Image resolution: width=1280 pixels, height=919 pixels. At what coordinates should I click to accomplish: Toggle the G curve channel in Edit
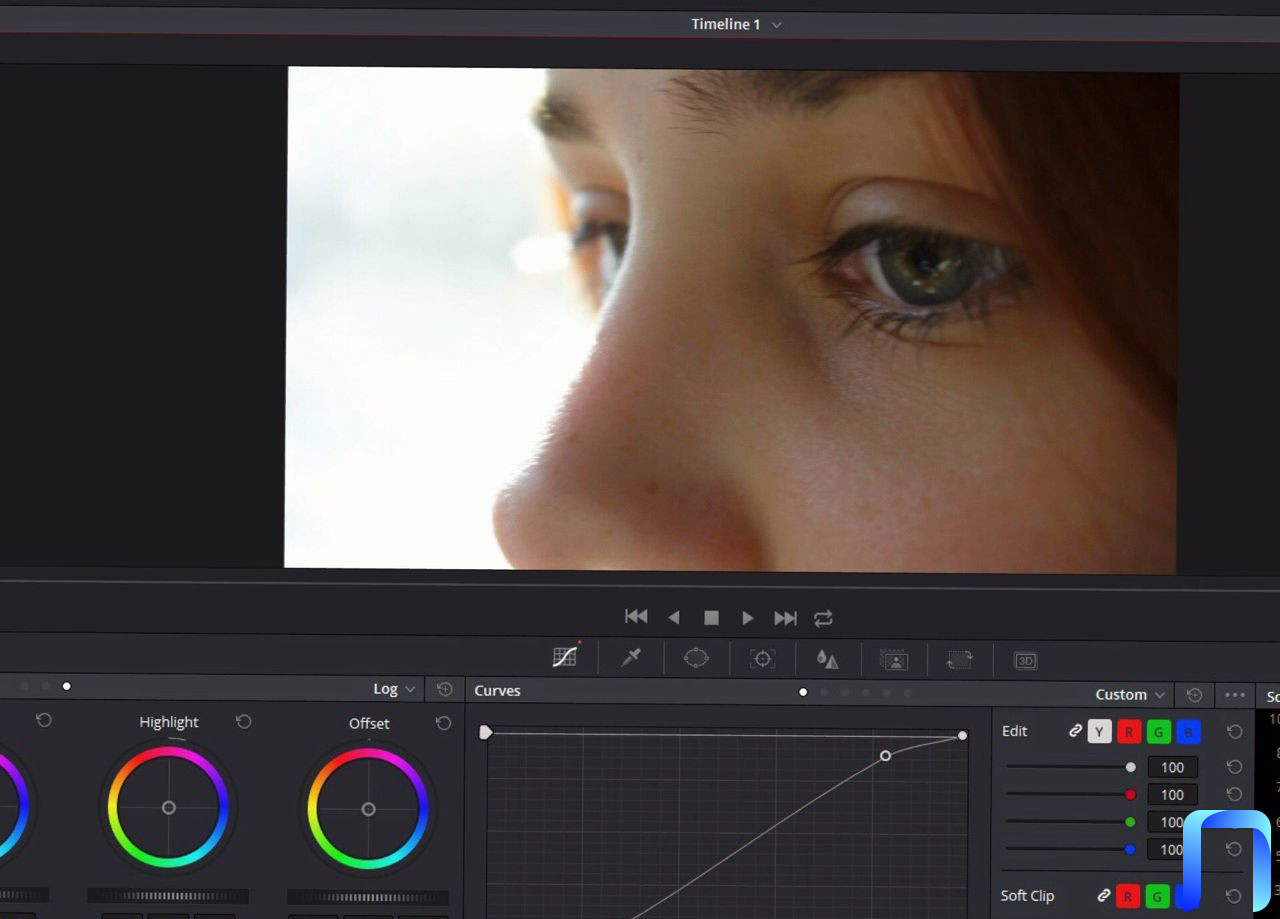click(x=1159, y=732)
